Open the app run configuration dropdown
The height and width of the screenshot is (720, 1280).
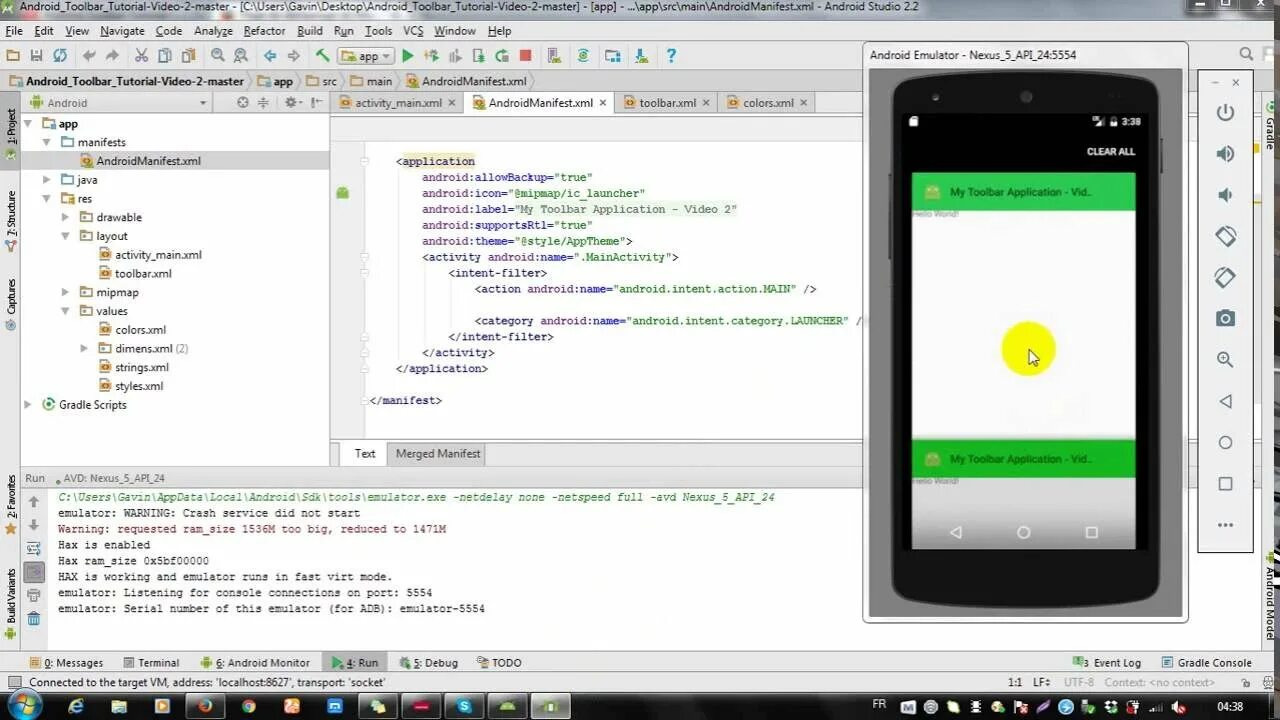366,56
